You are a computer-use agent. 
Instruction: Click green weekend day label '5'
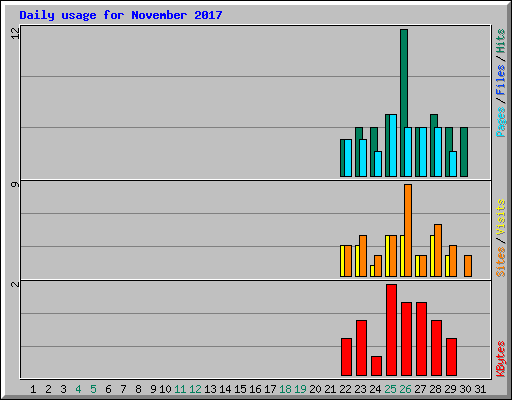click(93, 389)
